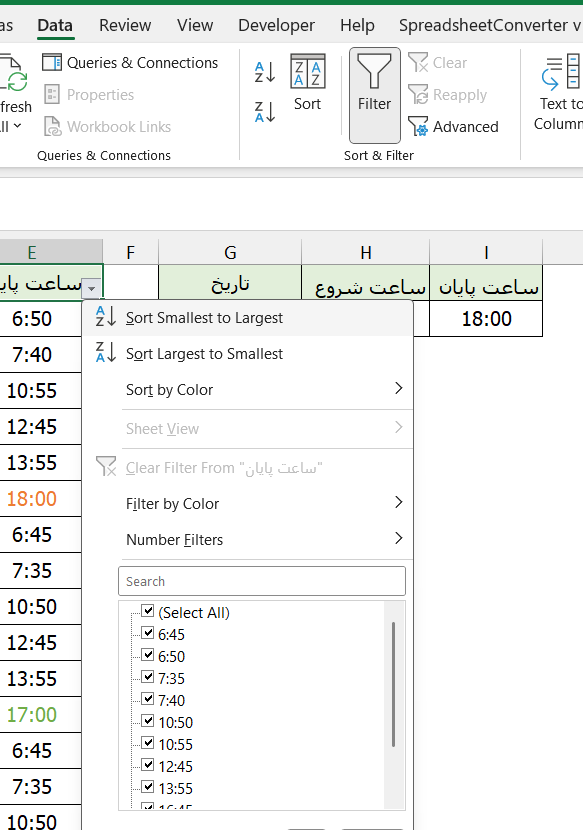This screenshot has height=830, width=583.
Task: Expand Sheet View submenu
Action: coord(247,428)
